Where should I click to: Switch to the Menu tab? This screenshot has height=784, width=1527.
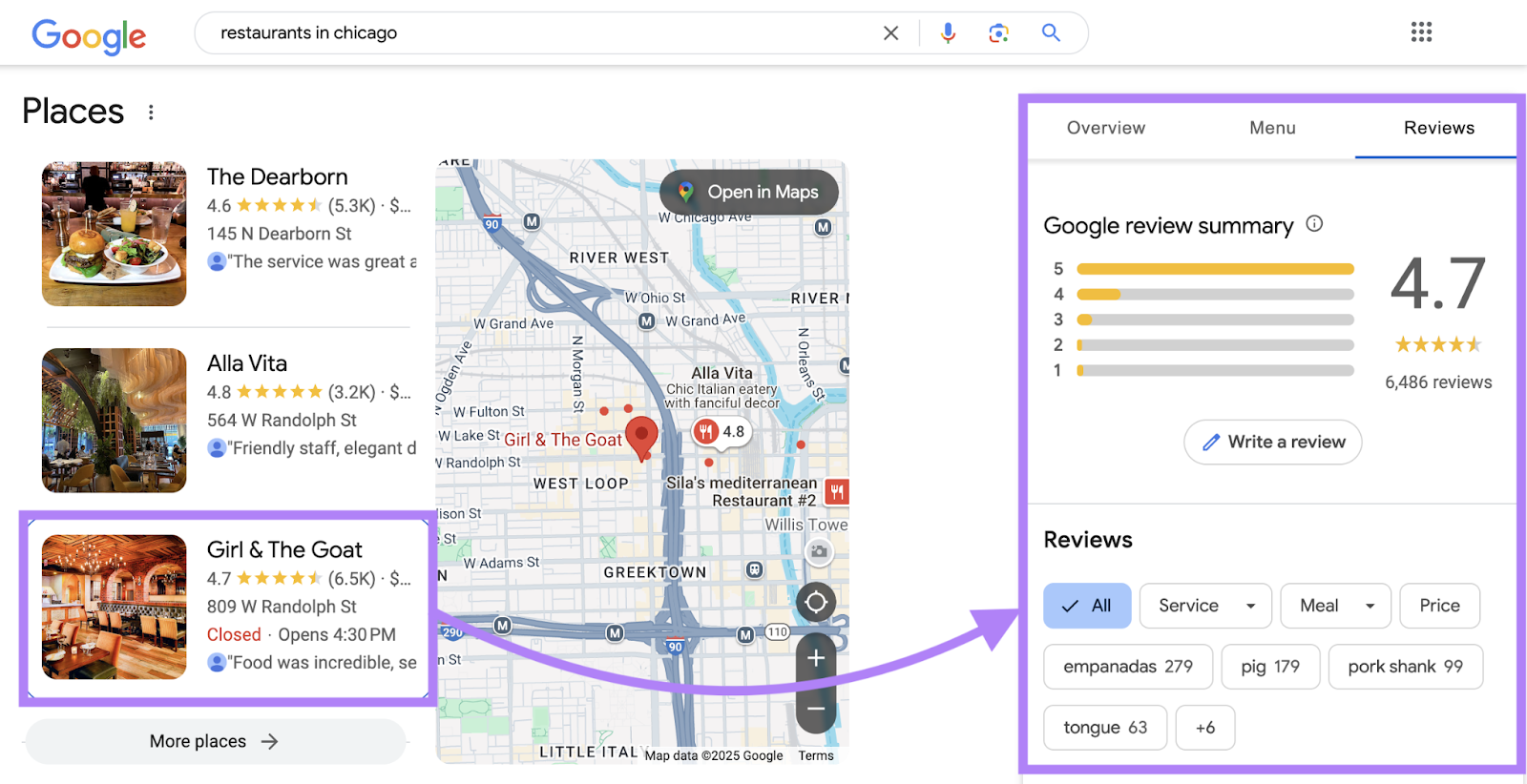[x=1272, y=128]
